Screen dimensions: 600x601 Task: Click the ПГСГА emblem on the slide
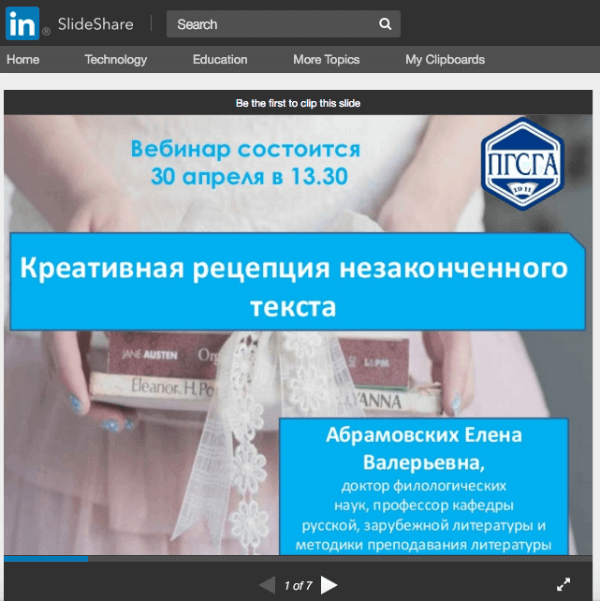(523, 164)
